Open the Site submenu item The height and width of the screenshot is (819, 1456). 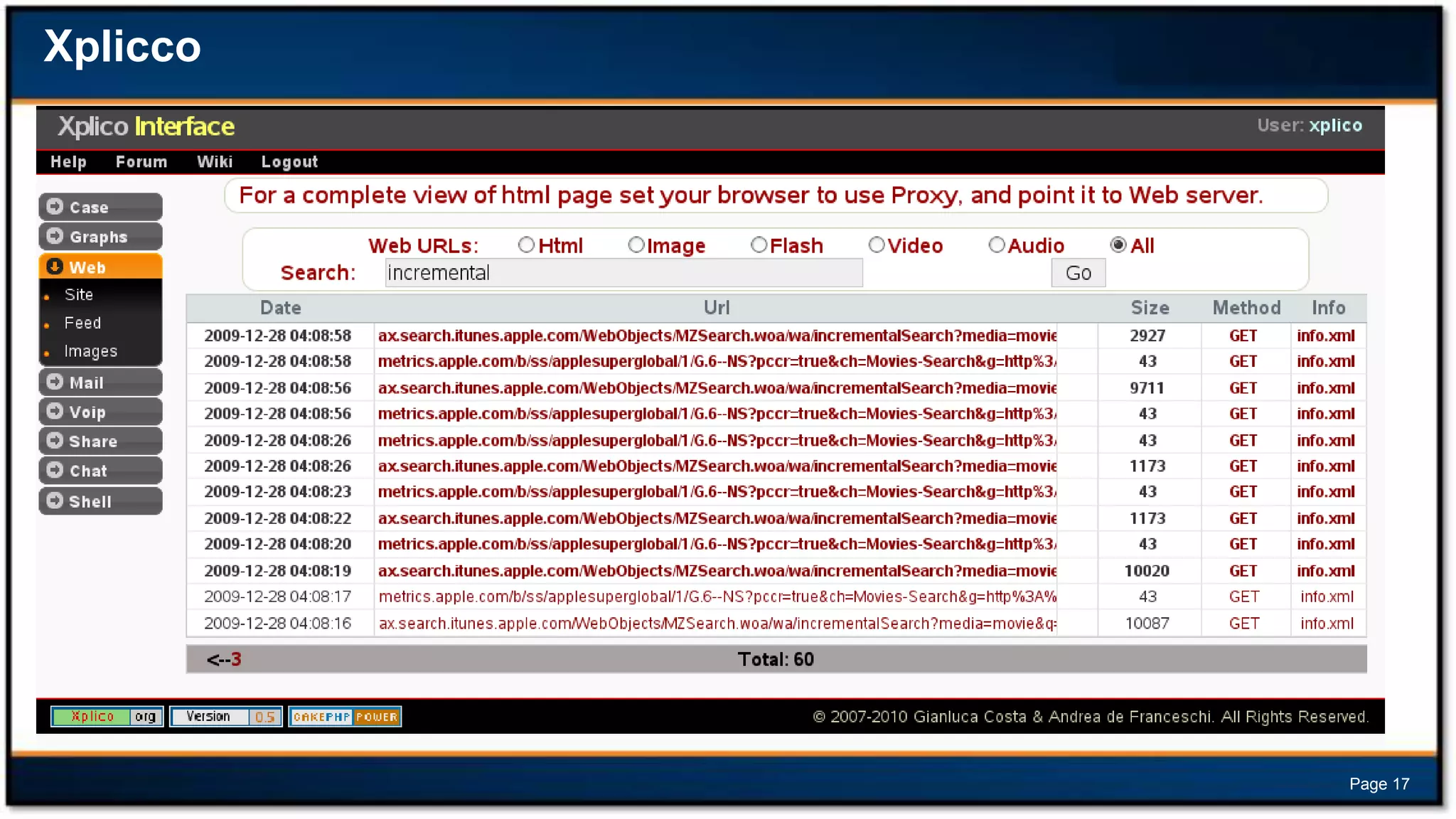[x=79, y=294]
